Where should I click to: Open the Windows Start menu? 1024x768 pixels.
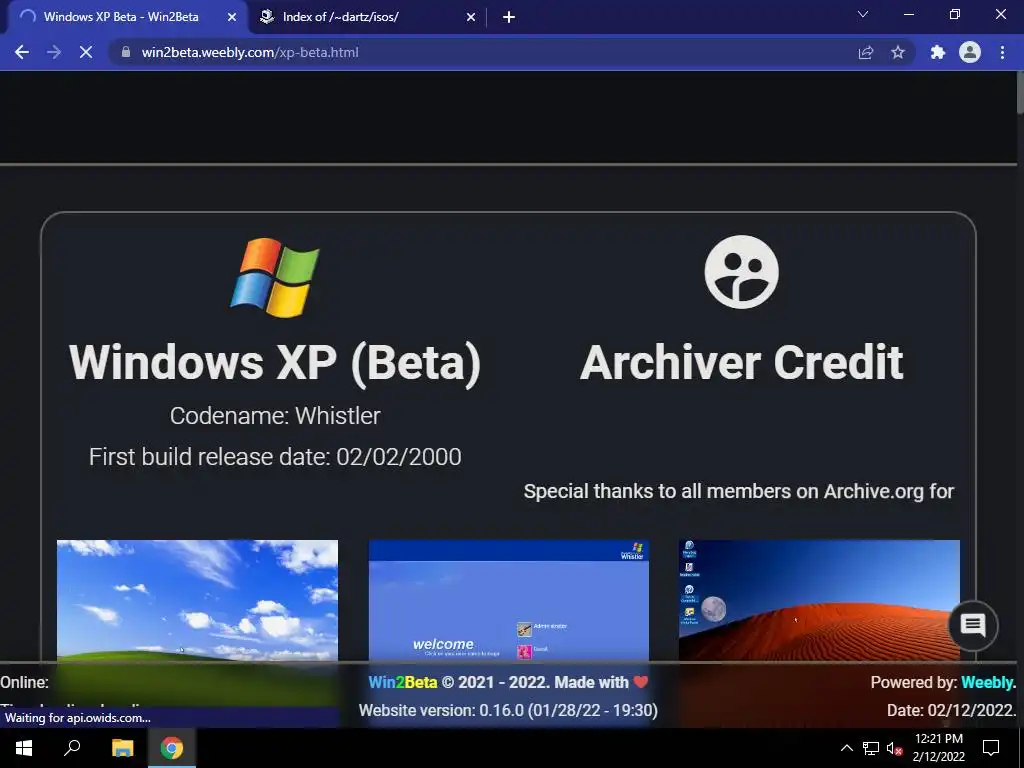click(24, 748)
